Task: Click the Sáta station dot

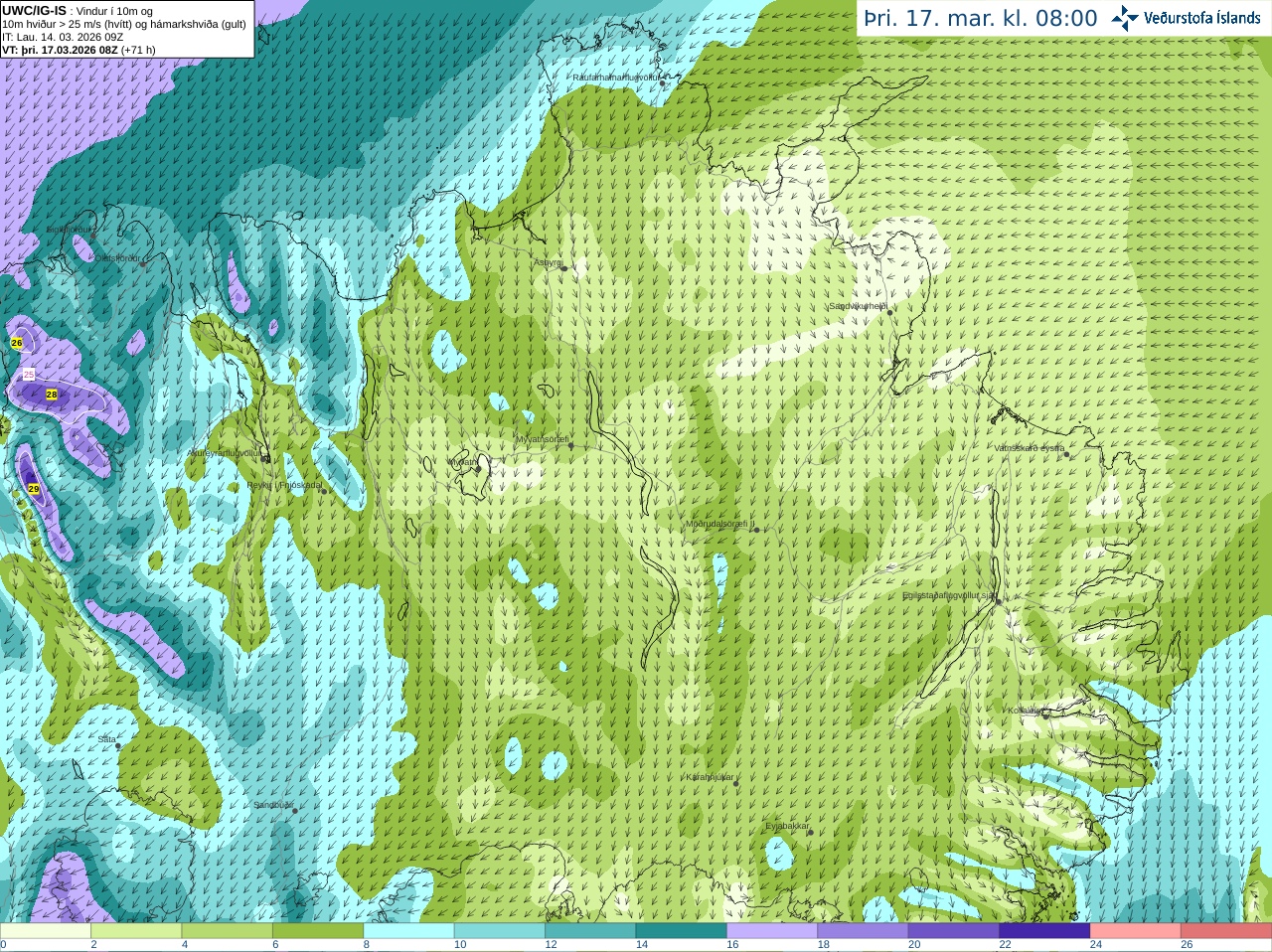Action: (118, 744)
